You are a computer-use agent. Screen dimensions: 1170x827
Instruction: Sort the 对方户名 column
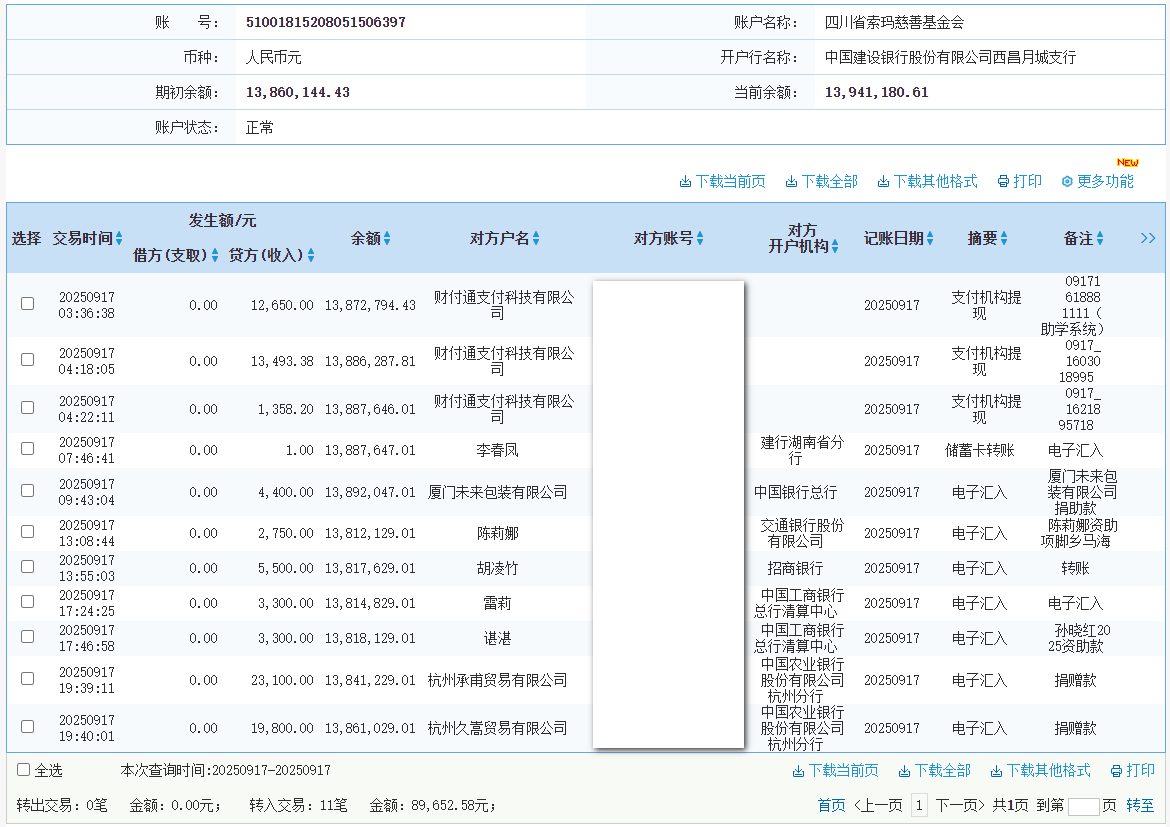(x=536, y=239)
